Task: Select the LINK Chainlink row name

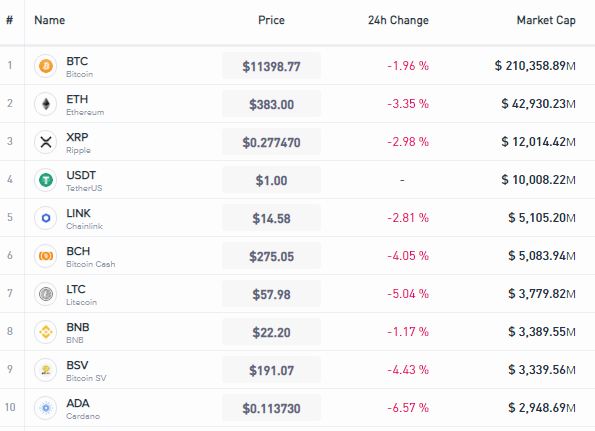Action: [84, 219]
